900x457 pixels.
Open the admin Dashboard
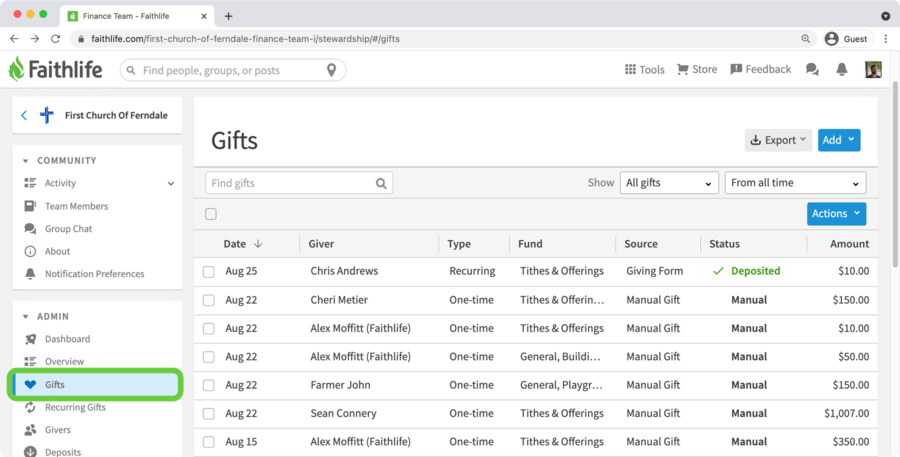point(67,339)
